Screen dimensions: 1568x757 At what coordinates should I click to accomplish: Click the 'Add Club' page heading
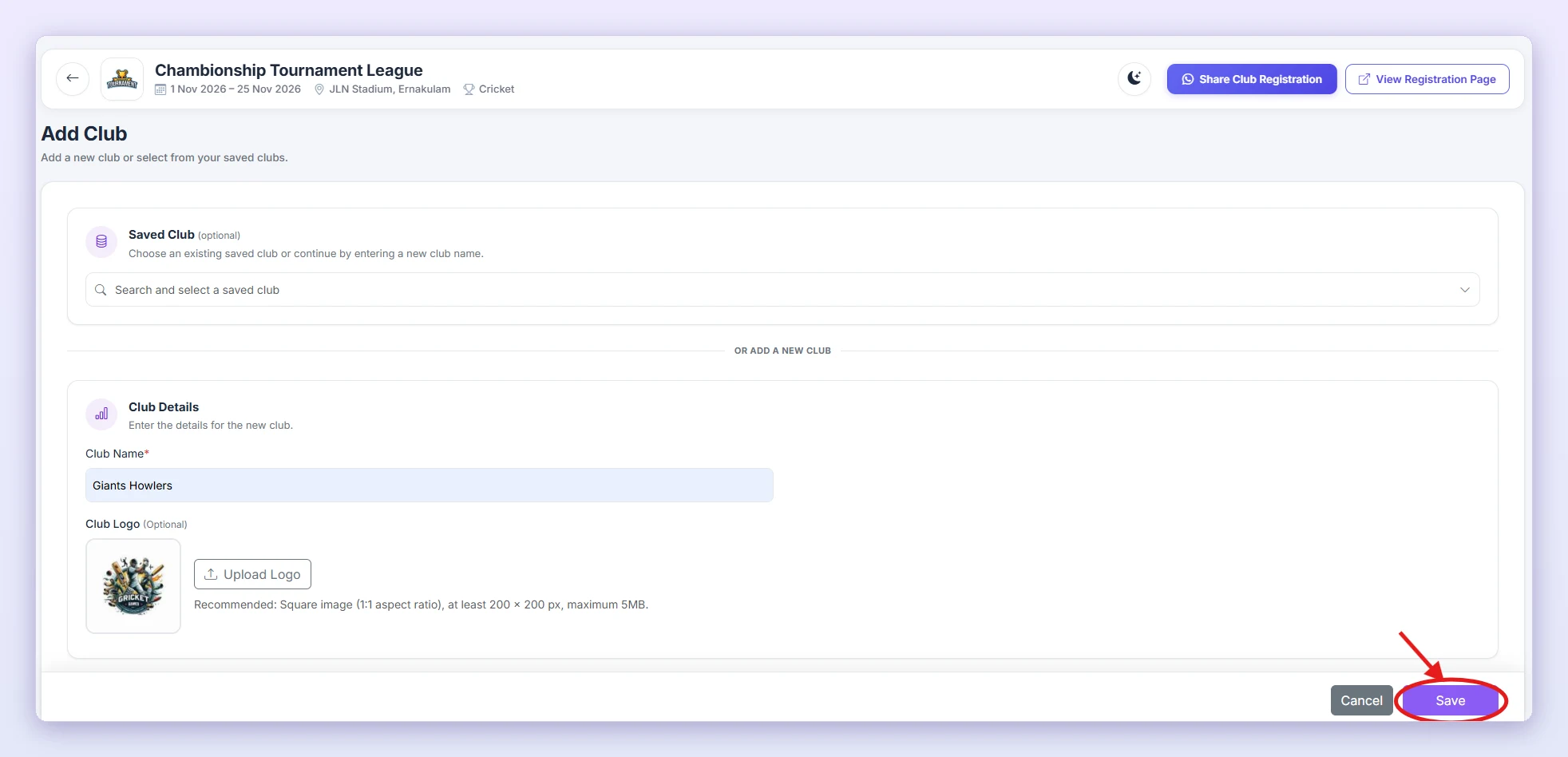point(84,133)
